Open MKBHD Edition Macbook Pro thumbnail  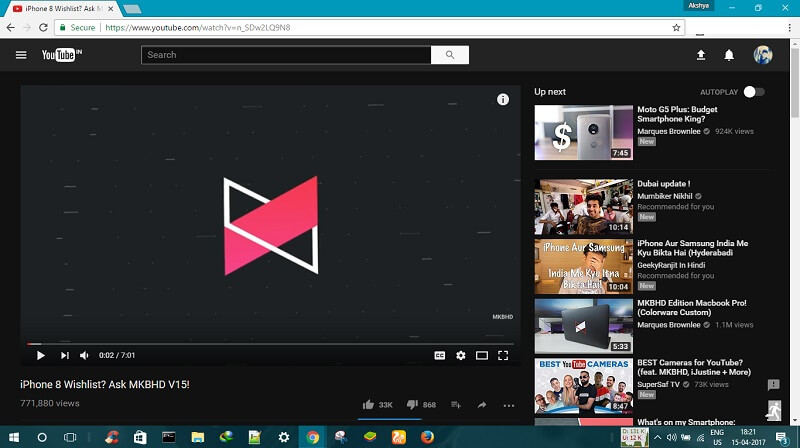coord(583,326)
